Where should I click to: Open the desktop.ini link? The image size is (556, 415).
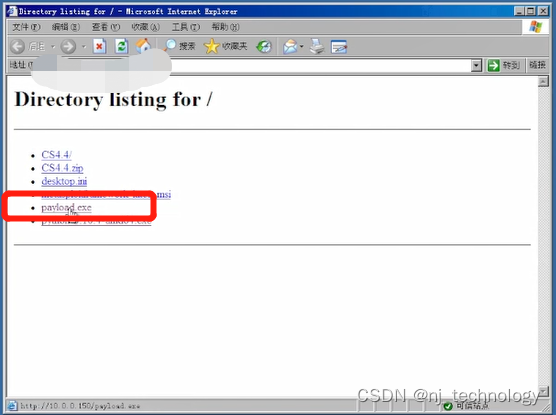[x=64, y=181]
